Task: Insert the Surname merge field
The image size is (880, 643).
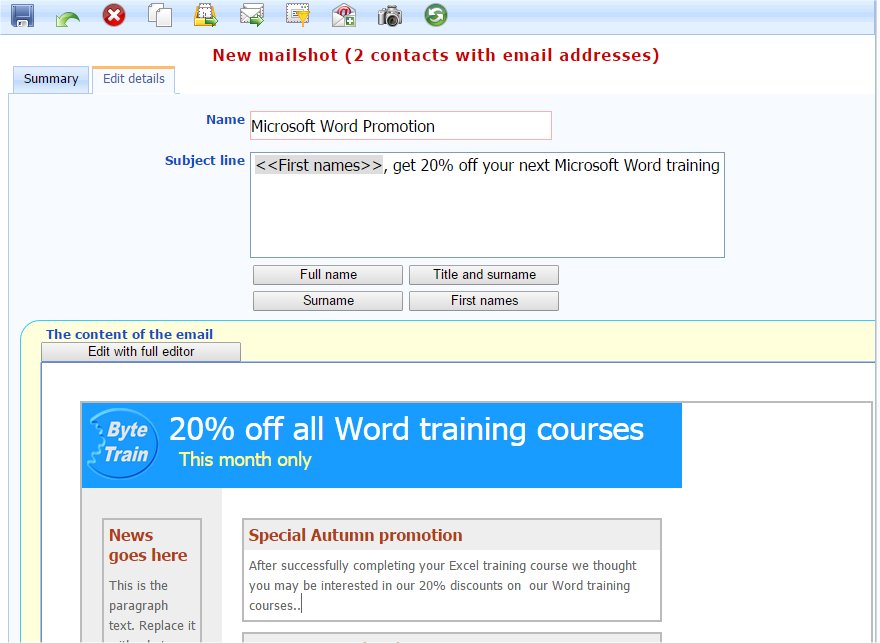Action: coord(328,301)
